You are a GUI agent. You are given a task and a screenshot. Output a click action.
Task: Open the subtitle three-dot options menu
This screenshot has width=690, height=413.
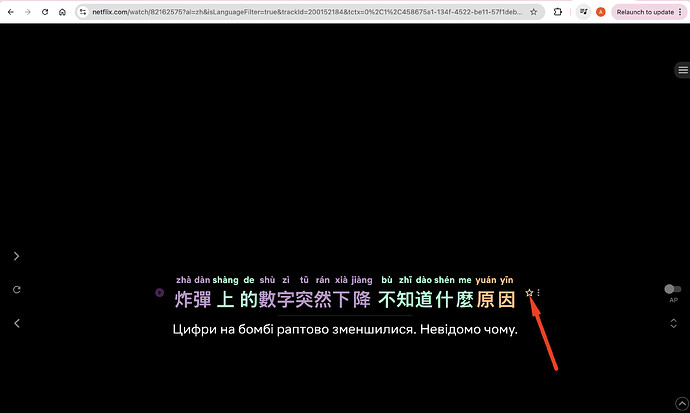pyautogui.click(x=539, y=293)
